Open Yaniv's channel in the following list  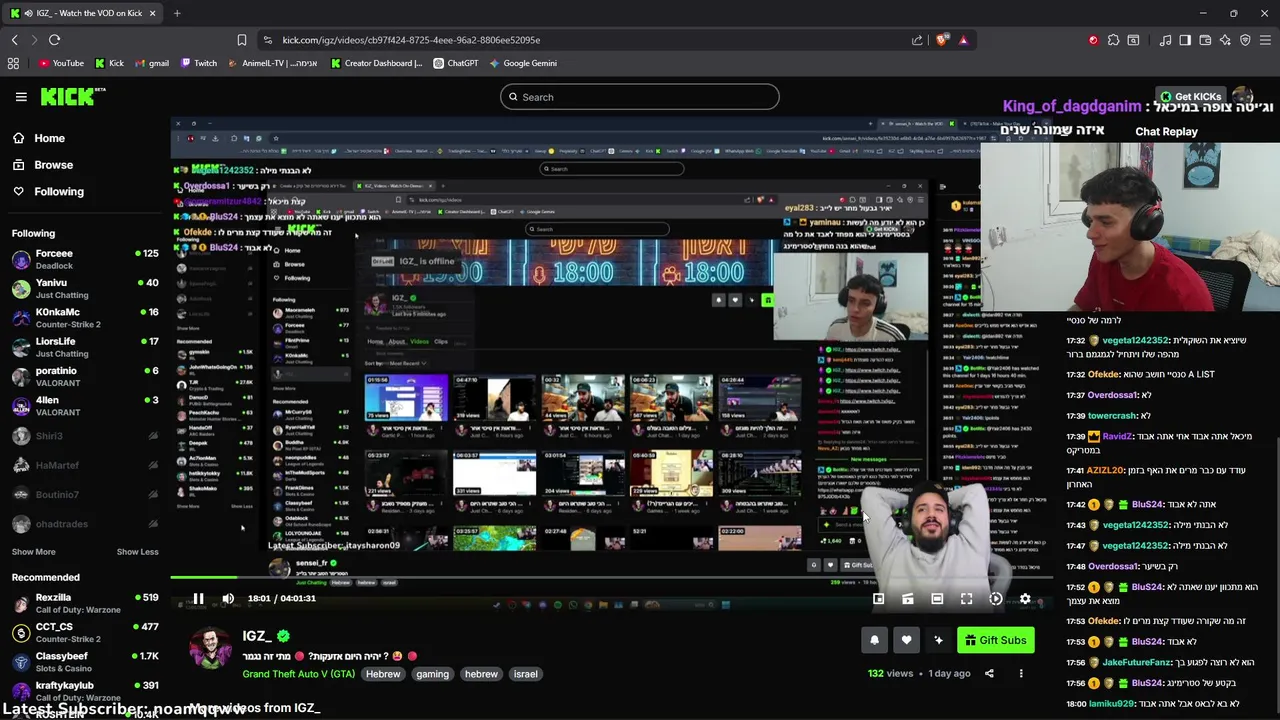(84, 288)
